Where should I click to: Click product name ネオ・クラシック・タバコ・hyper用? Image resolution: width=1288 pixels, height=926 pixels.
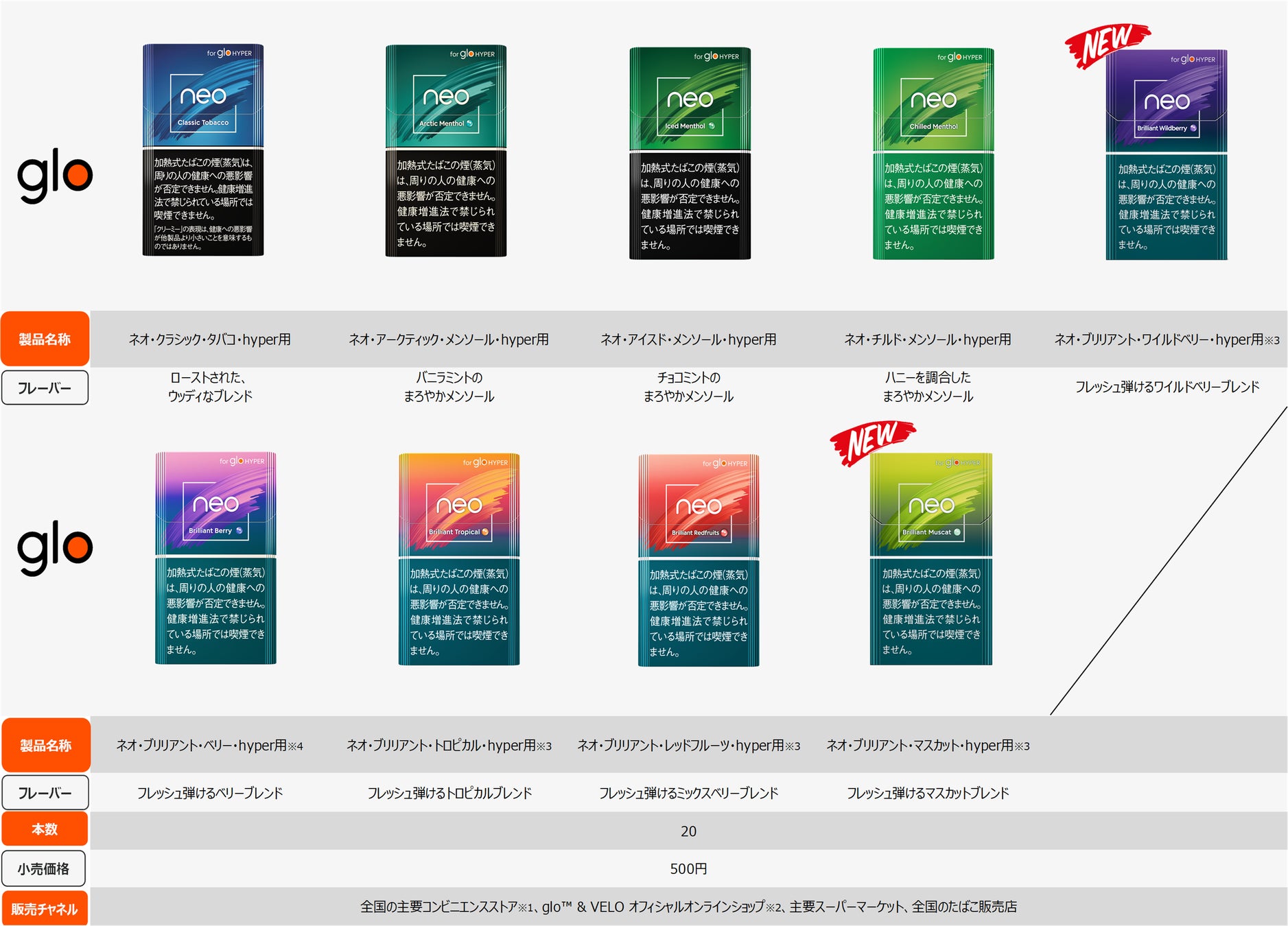tap(210, 340)
